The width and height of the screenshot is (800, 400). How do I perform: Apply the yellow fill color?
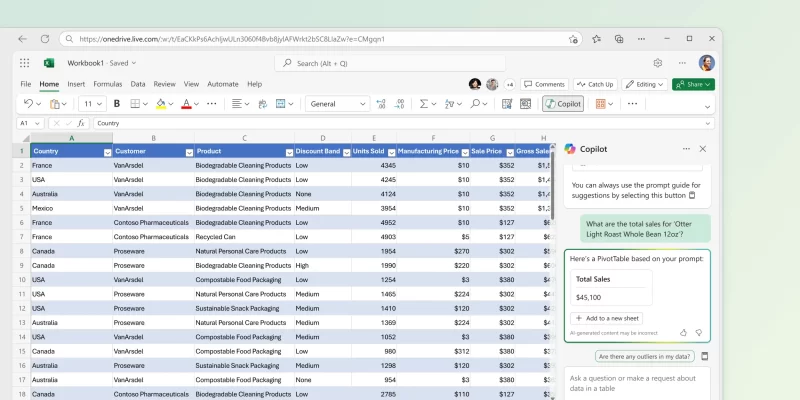point(161,104)
